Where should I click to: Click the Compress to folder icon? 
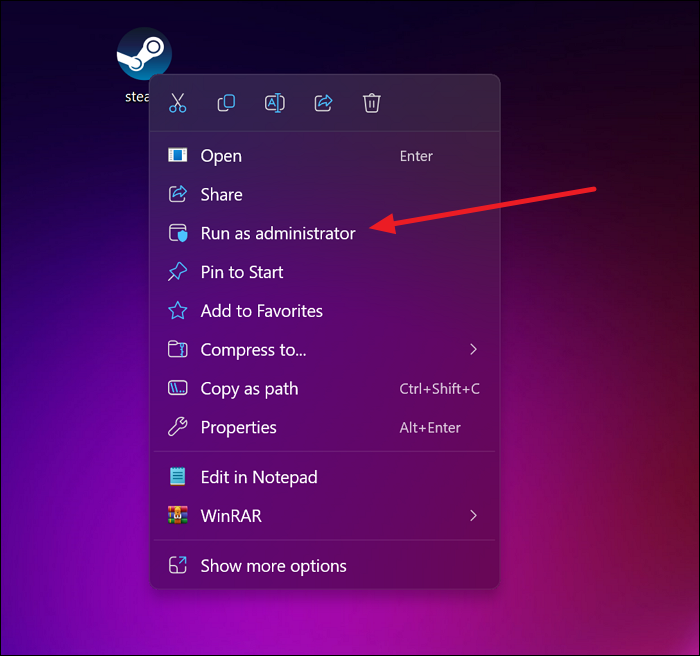click(178, 350)
